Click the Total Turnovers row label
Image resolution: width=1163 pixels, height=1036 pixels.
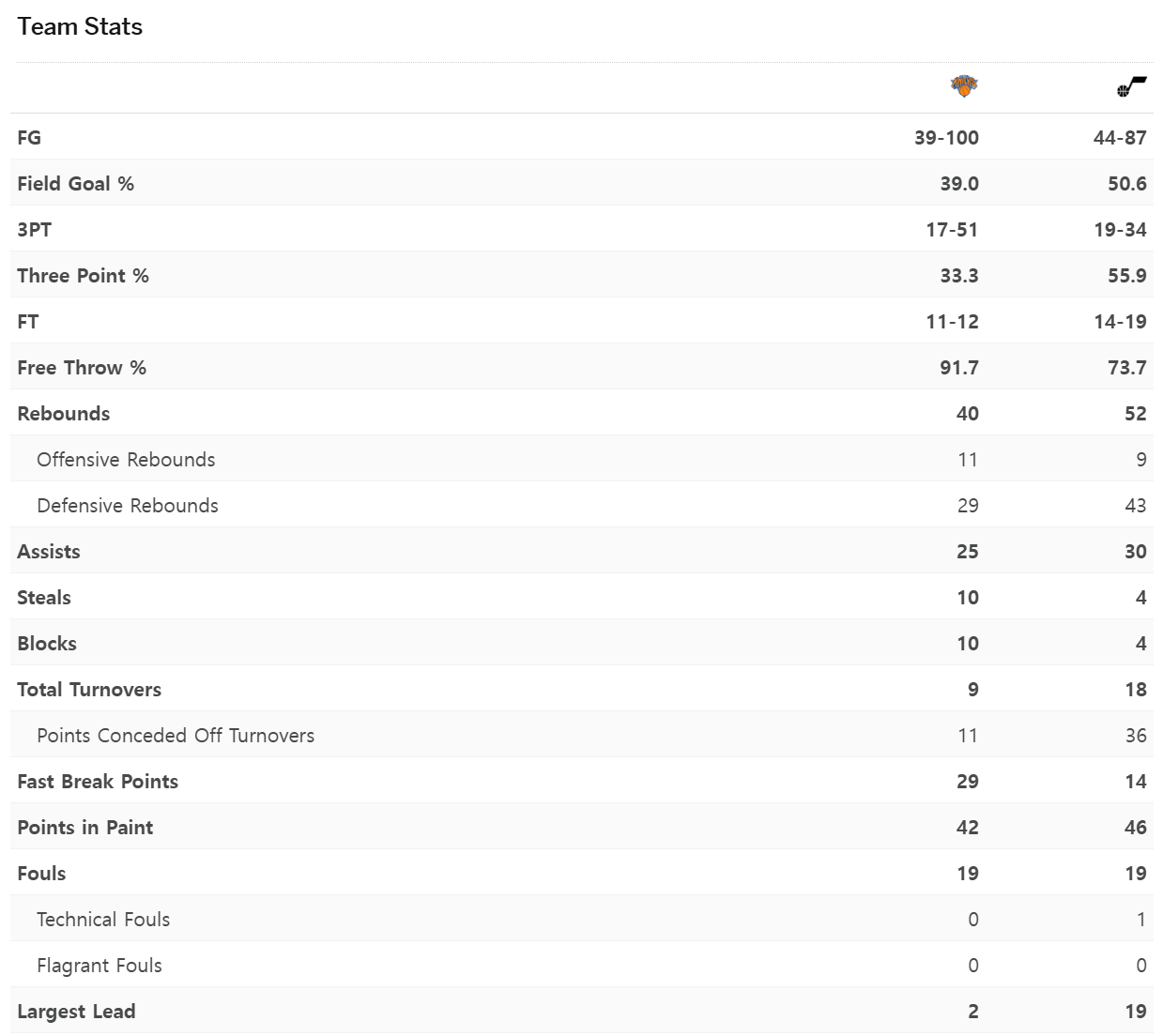click(89, 689)
